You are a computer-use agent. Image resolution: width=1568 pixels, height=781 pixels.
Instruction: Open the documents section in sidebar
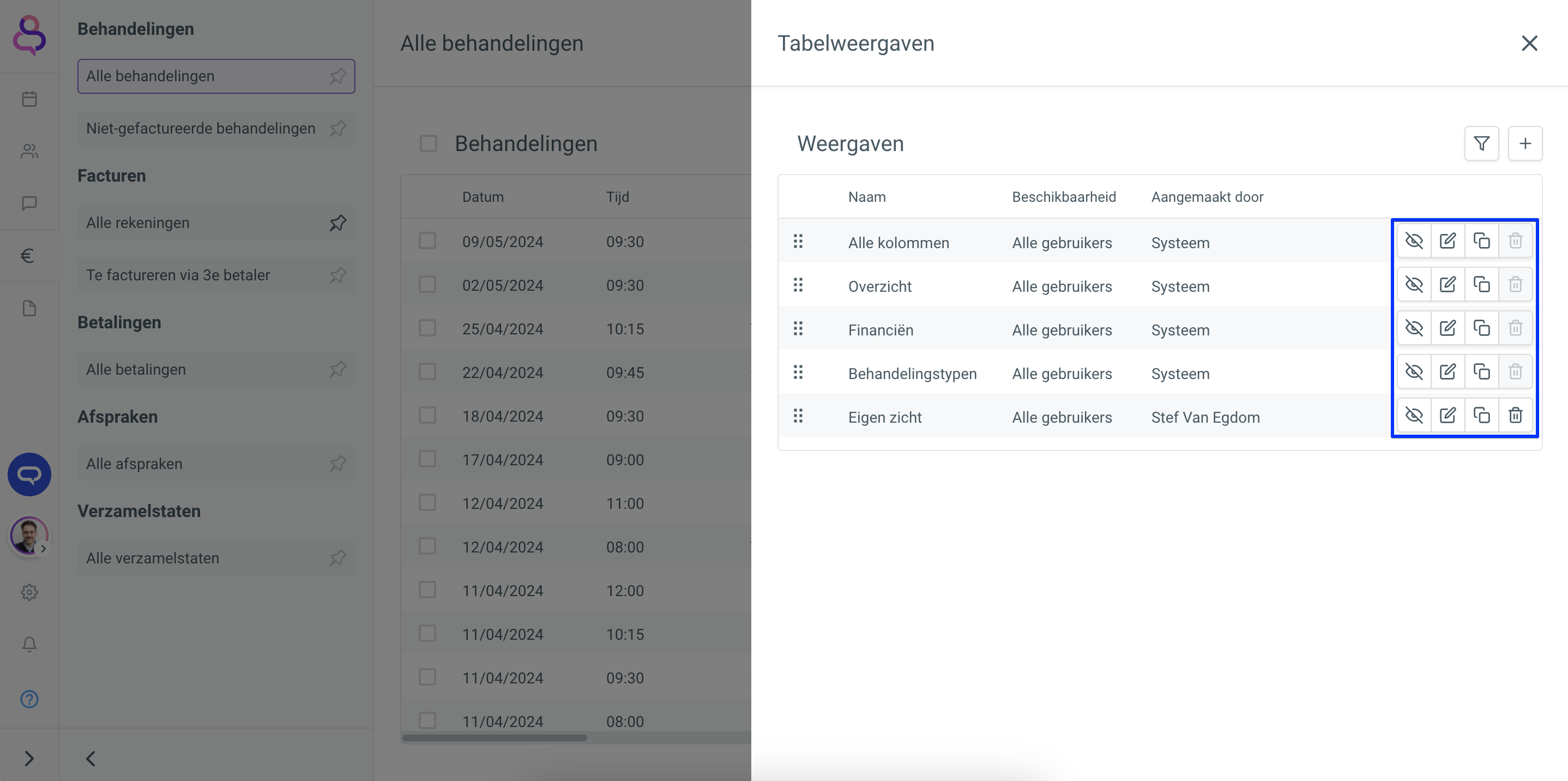point(29,308)
